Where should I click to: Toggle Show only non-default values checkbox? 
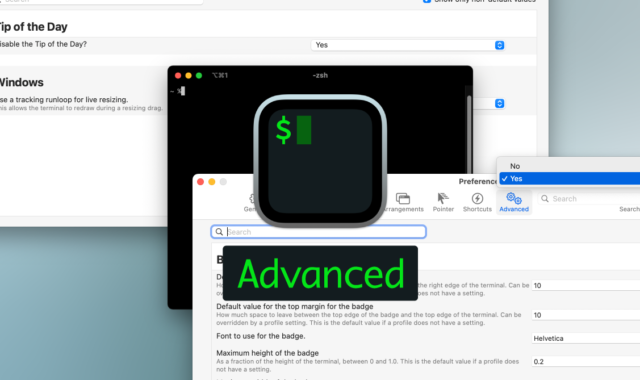point(427,1)
